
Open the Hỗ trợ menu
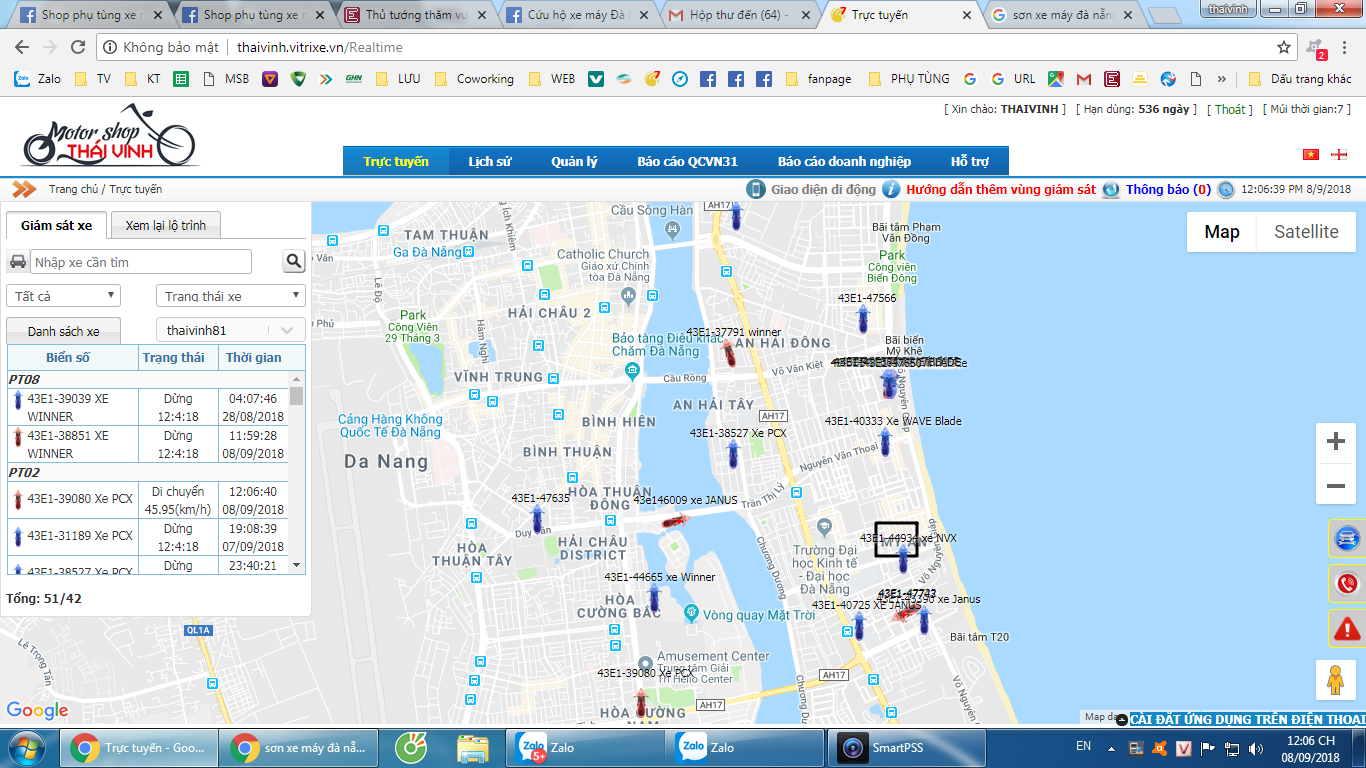pyautogui.click(x=969, y=161)
